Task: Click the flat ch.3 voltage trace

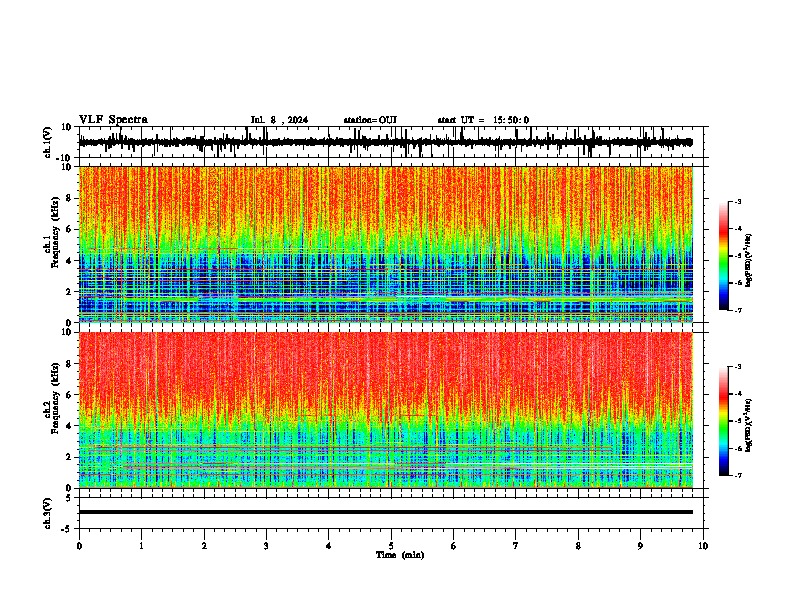Action: point(386,512)
